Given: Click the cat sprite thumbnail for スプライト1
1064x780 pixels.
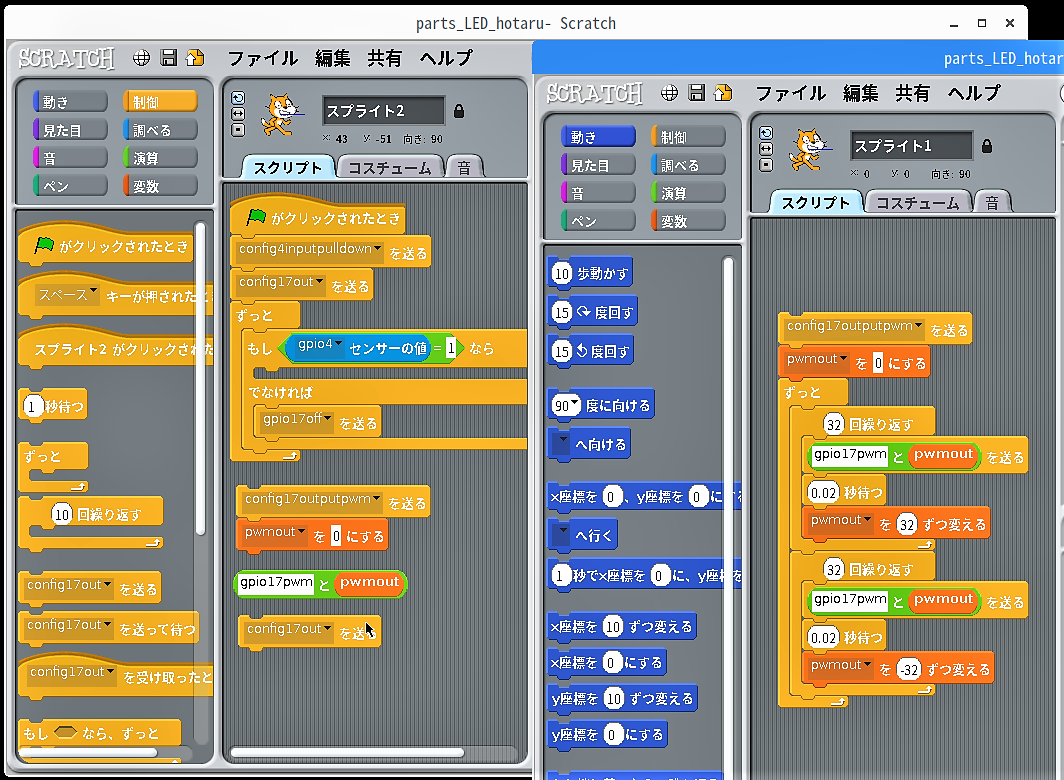Looking at the screenshot, I should 808,149.
